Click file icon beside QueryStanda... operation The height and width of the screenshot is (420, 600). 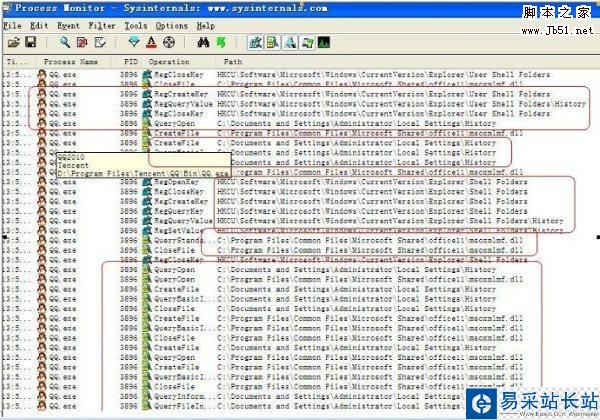click(x=147, y=241)
